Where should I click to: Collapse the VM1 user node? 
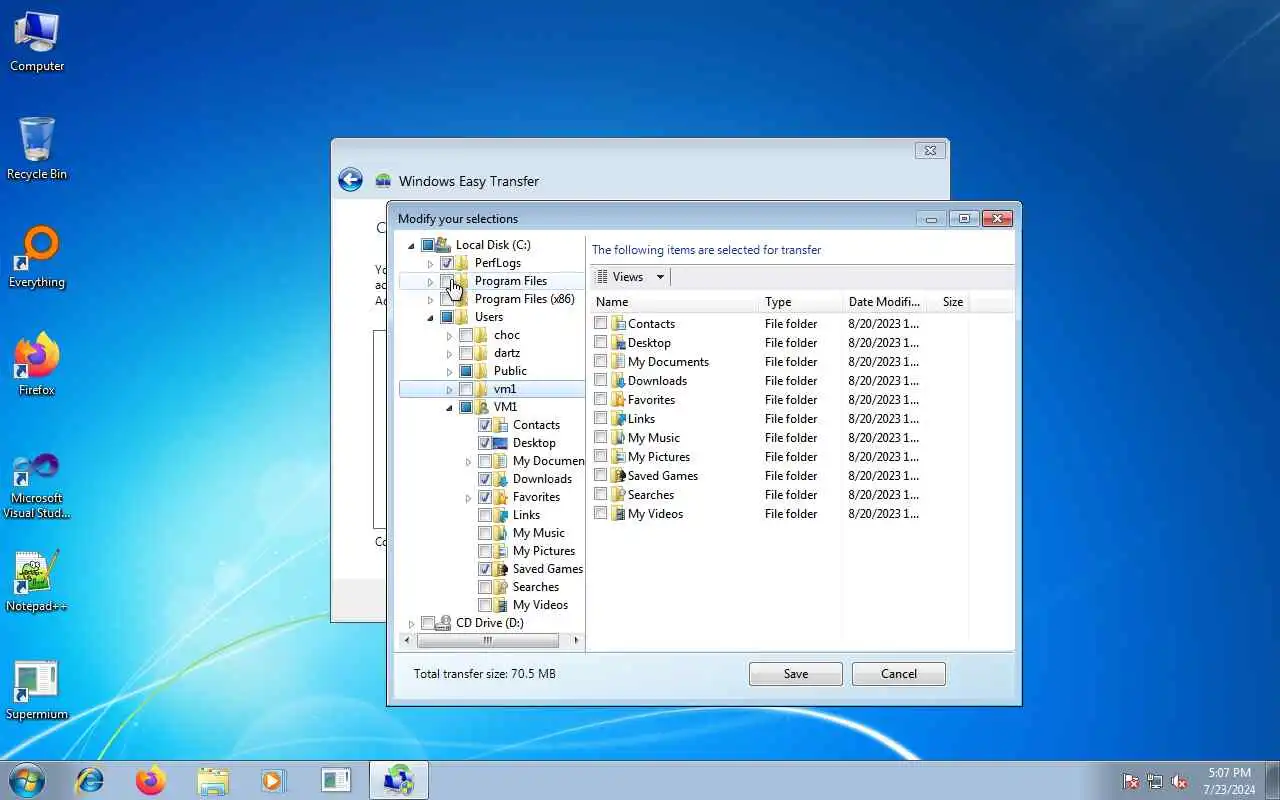click(450, 407)
